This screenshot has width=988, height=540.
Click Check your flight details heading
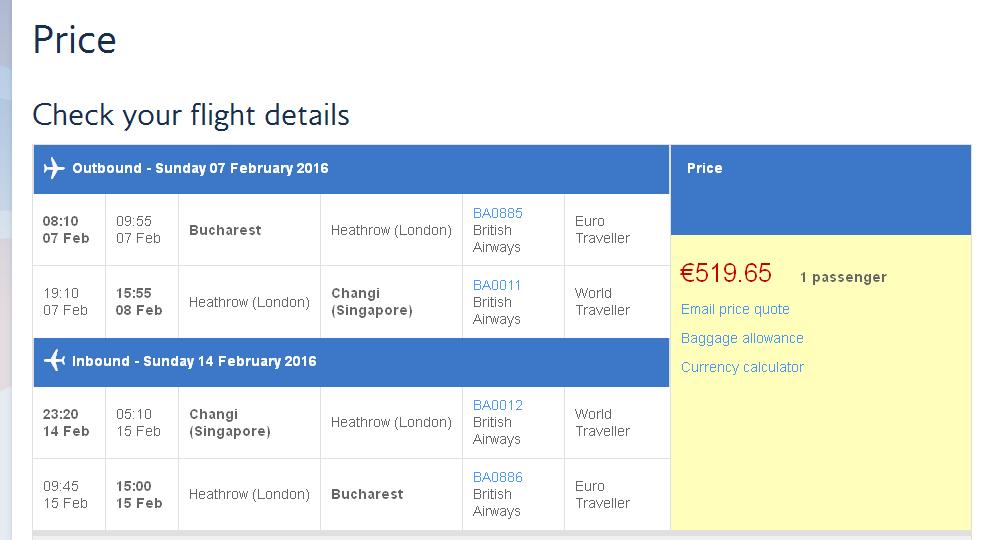pos(191,115)
